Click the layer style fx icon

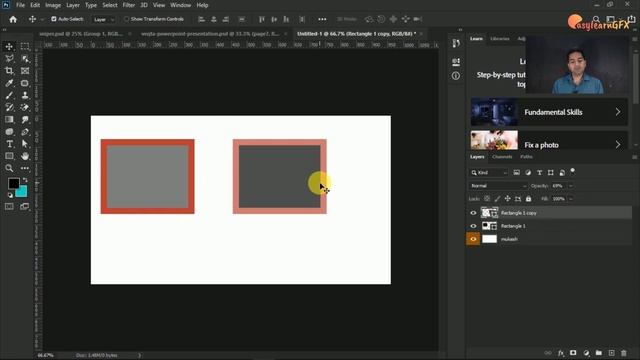pos(561,353)
